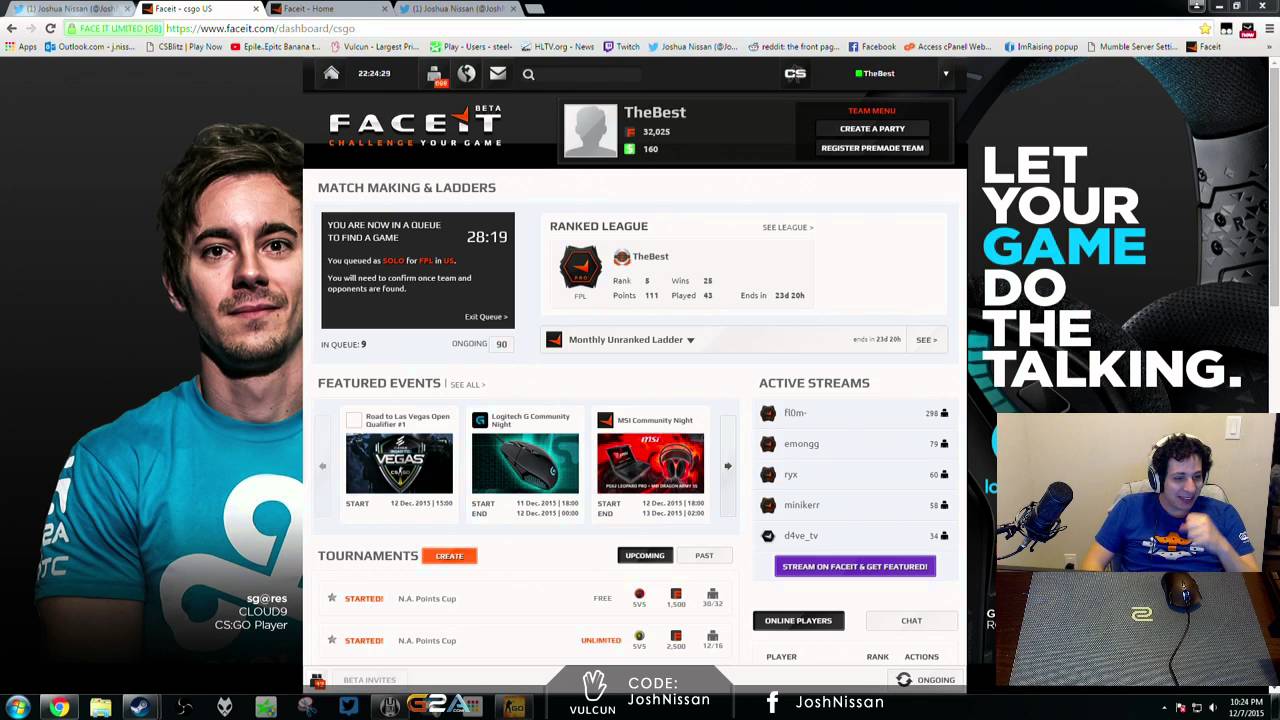Star the free N.A. Points Cup
Image resolution: width=1280 pixels, height=720 pixels.
[x=332, y=598]
